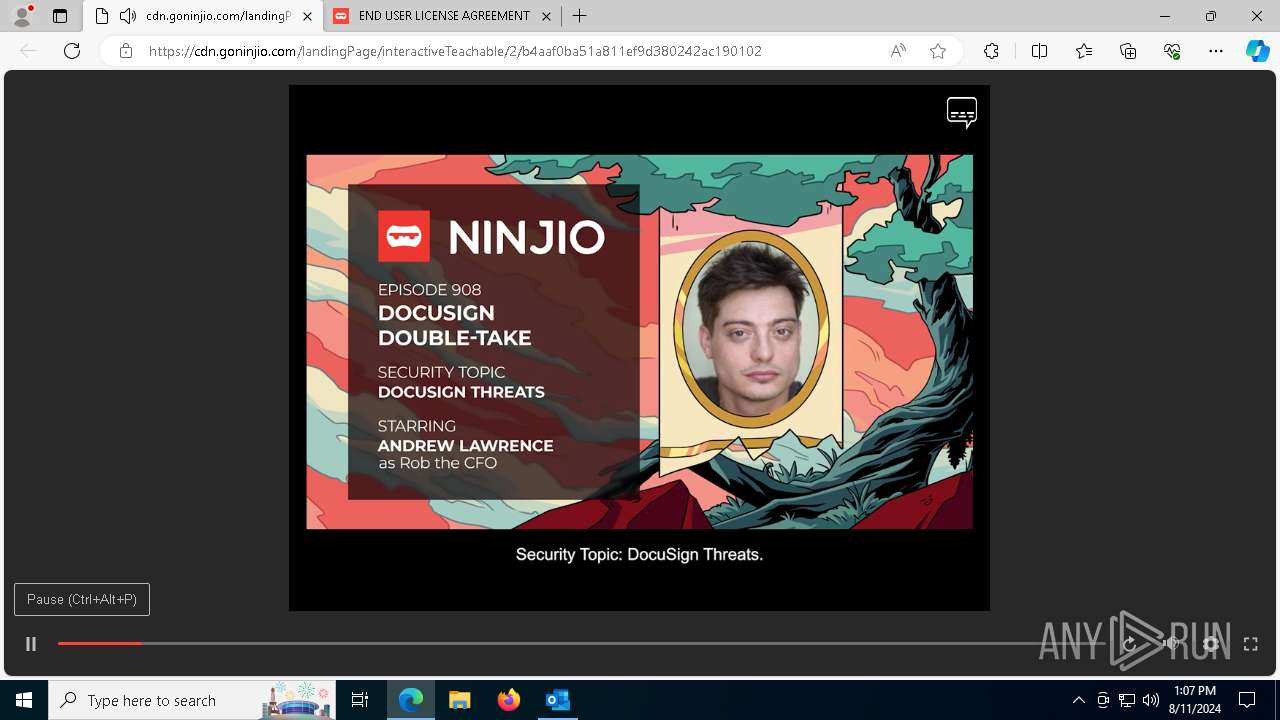1280x720 pixels.
Task: Open Microsoft Edge from taskbar
Action: (x=411, y=700)
